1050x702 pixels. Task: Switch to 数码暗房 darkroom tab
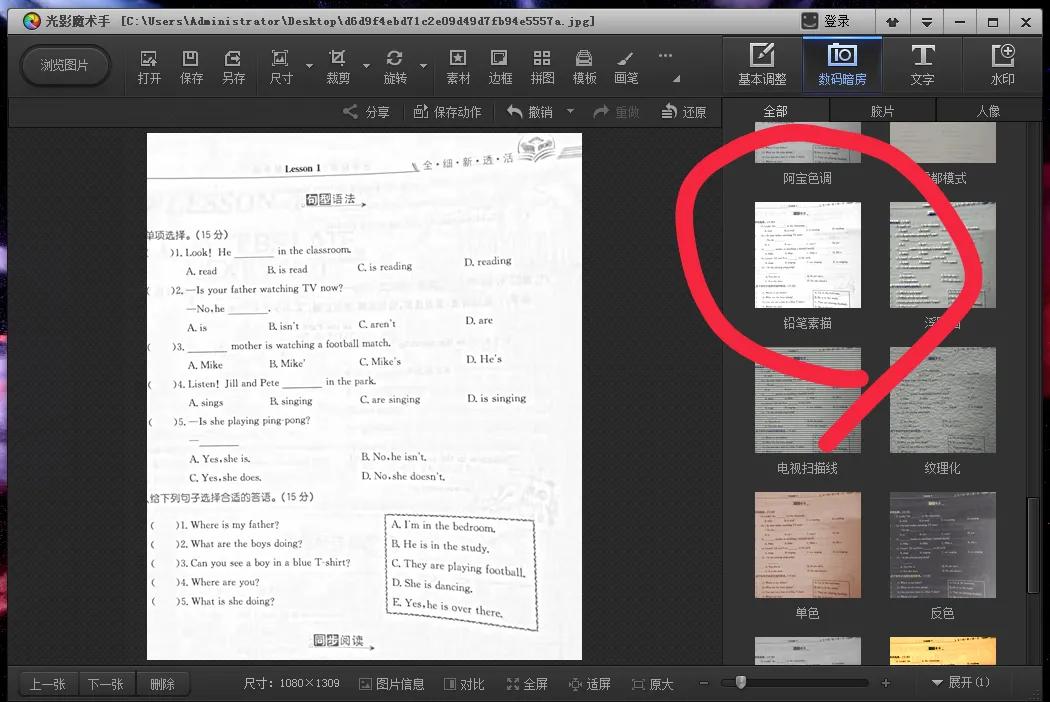coord(842,64)
